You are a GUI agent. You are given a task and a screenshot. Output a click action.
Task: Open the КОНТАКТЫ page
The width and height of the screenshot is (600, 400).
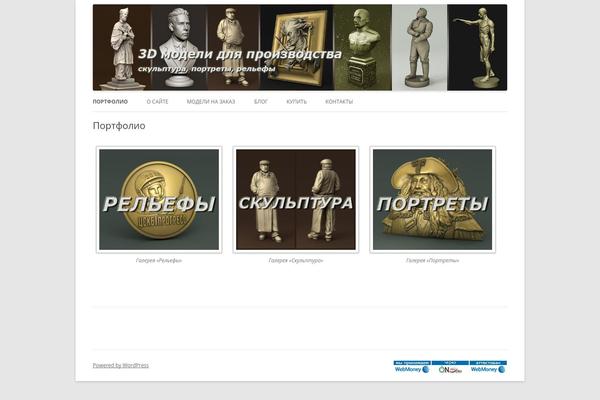tap(339, 102)
